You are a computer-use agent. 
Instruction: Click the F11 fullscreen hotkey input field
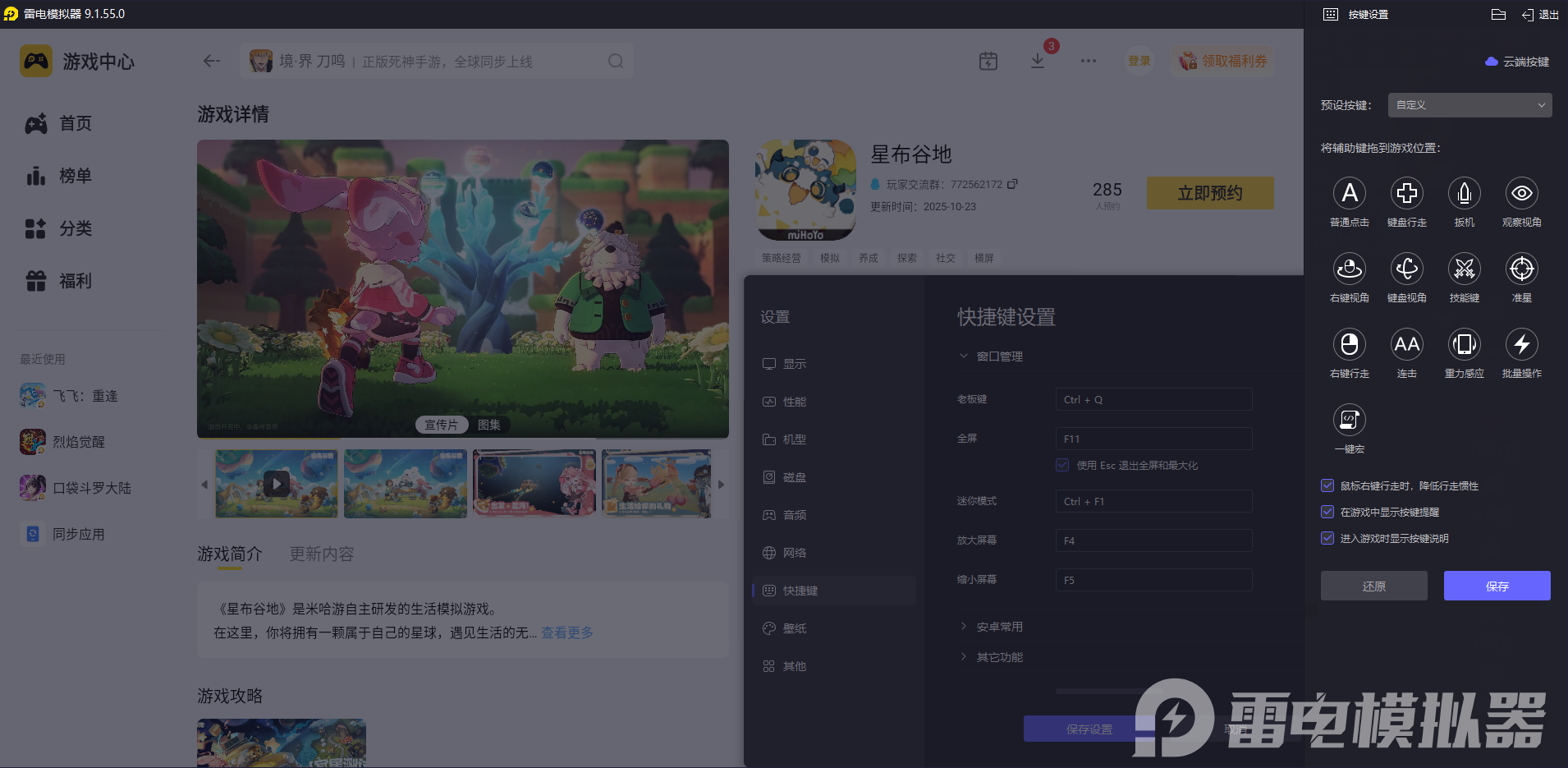coord(1153,438)
